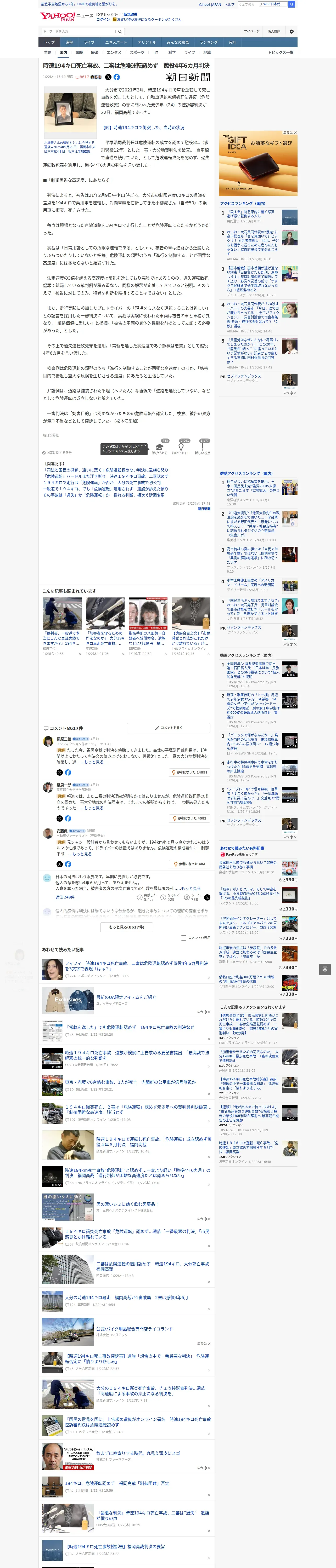Share 柳原三佳's comment on X

60,773
